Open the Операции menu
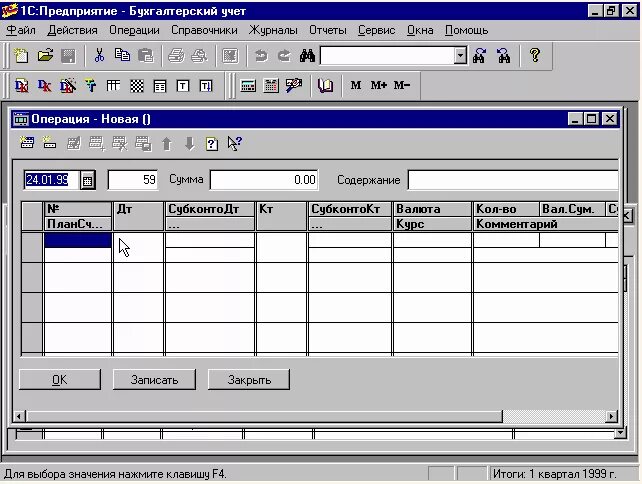 [x=134, y=30]
